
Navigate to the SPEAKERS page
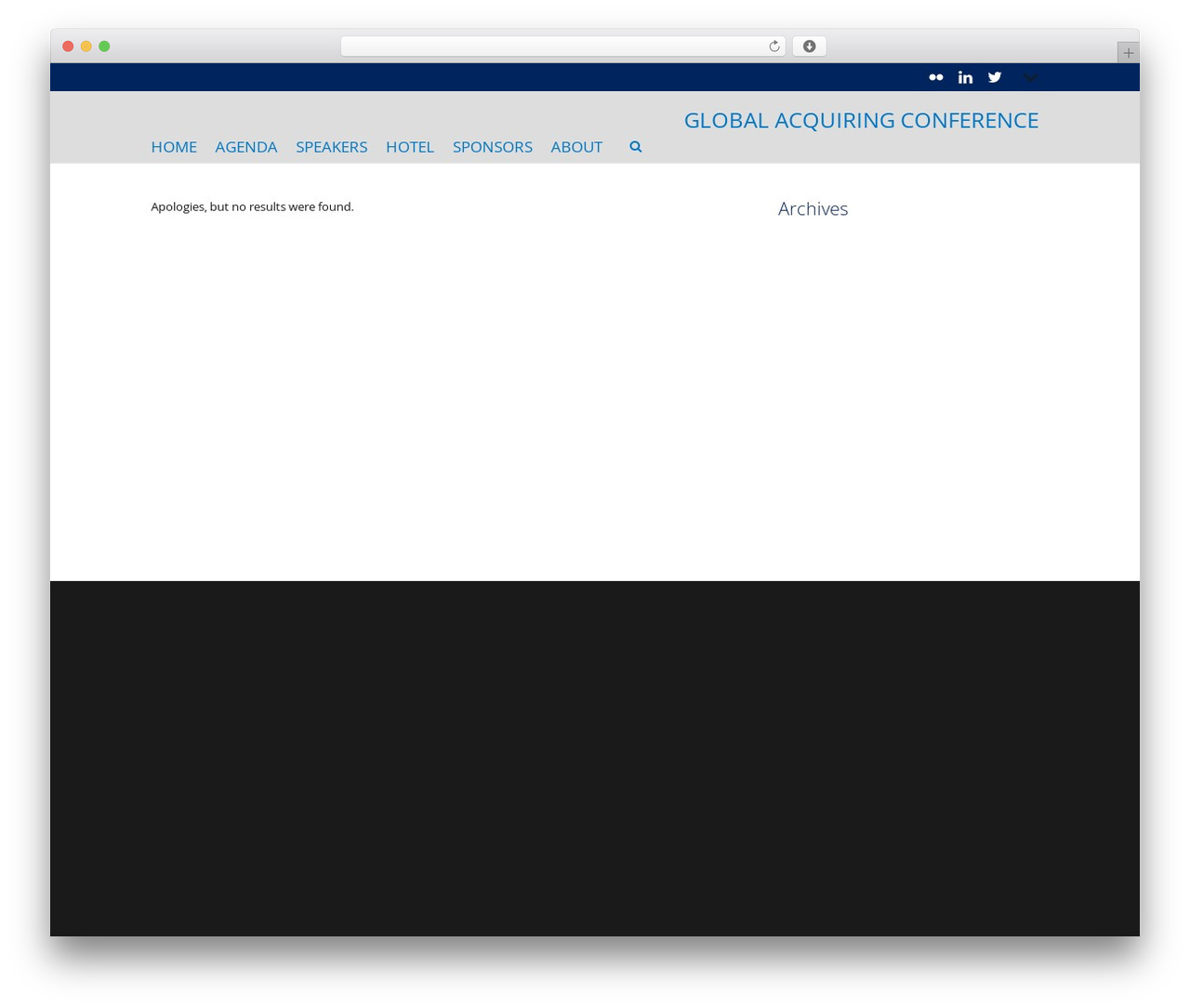tap(332, 147)
